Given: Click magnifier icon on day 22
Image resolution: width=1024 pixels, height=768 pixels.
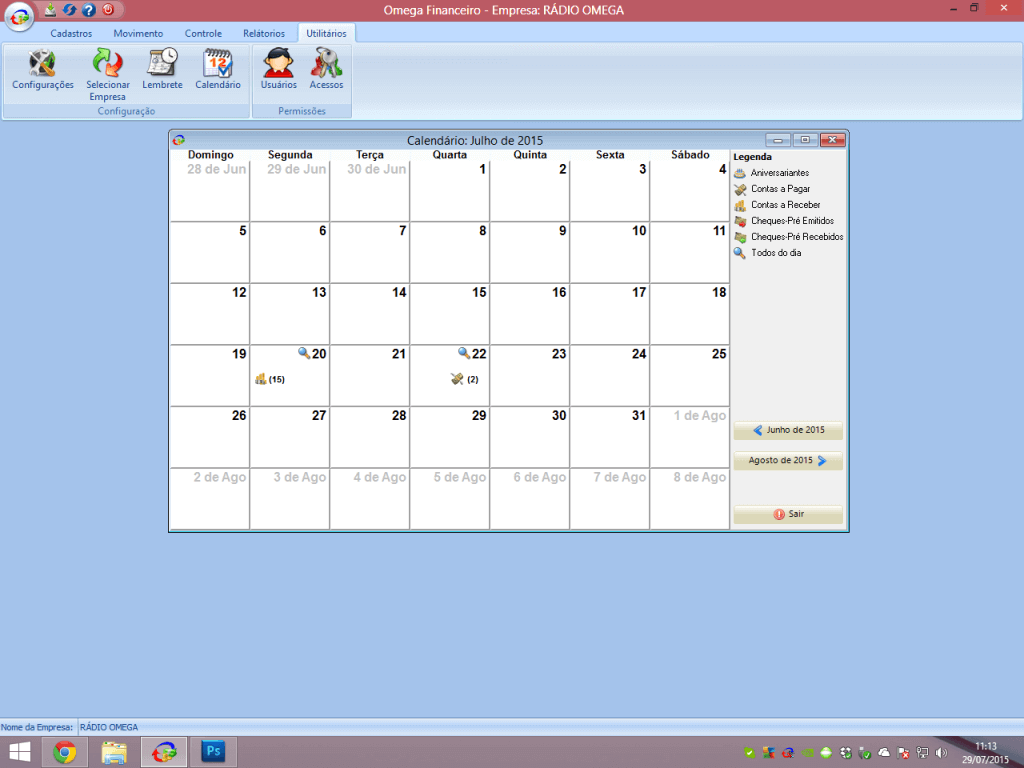Looking at the screenshot, I should coord(464,353).
